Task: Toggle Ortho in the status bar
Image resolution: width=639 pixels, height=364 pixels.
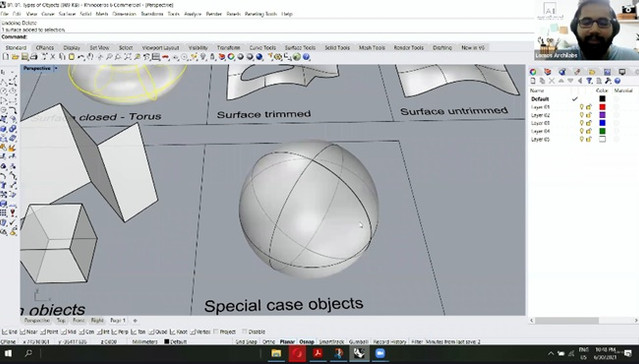Action: click(x=269, y=342)
